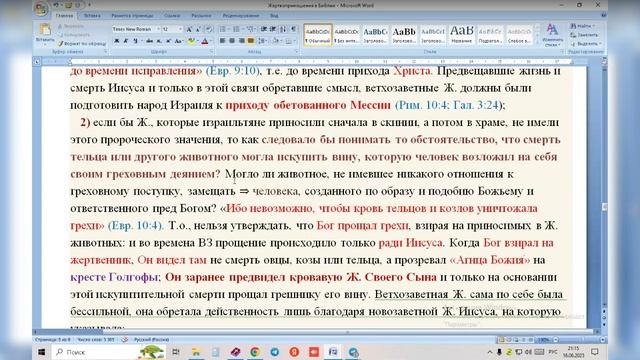Click the zoom slider in status bar
The height and width of the screenshot is (360, 640).
(579, 340)
